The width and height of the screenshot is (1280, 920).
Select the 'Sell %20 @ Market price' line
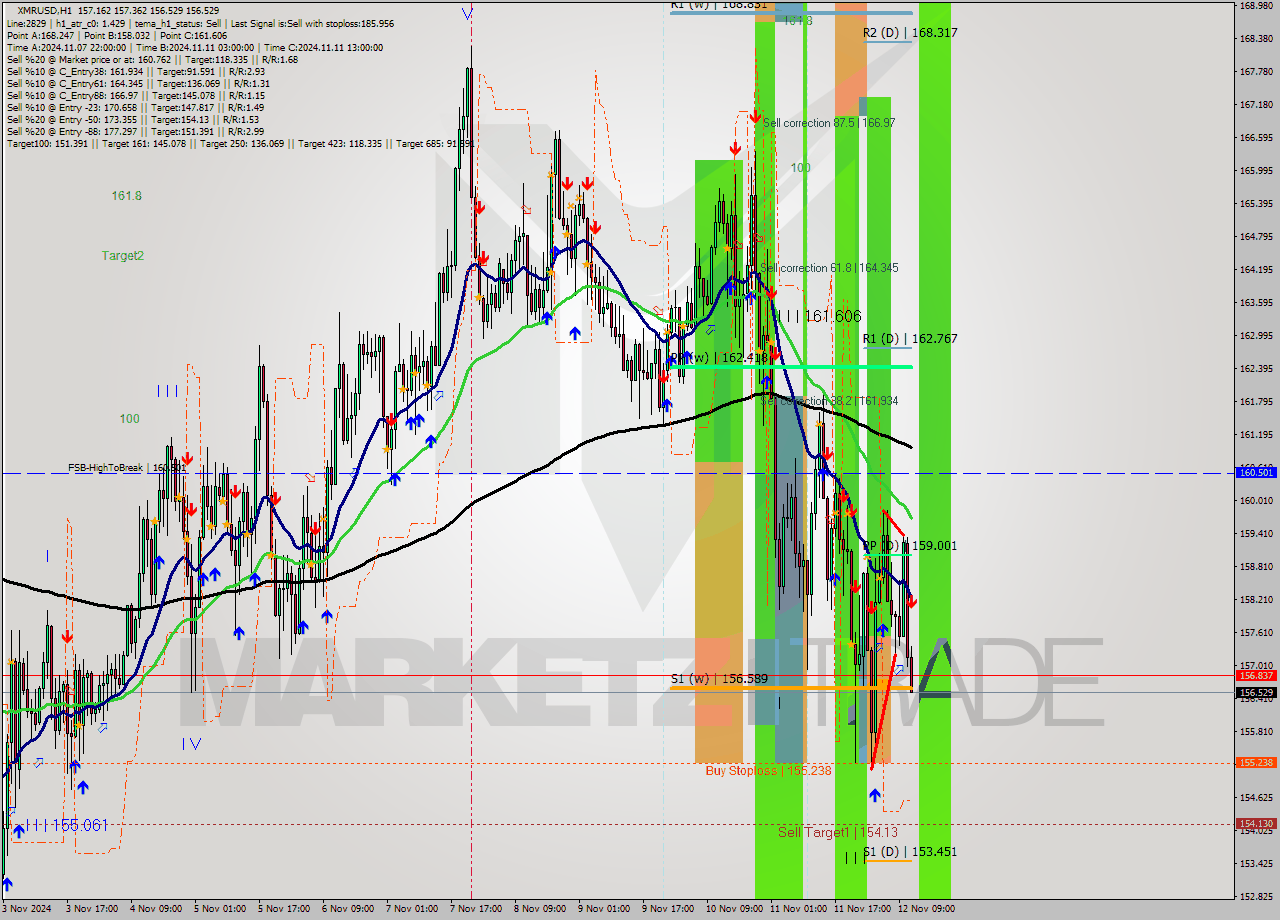152,59
